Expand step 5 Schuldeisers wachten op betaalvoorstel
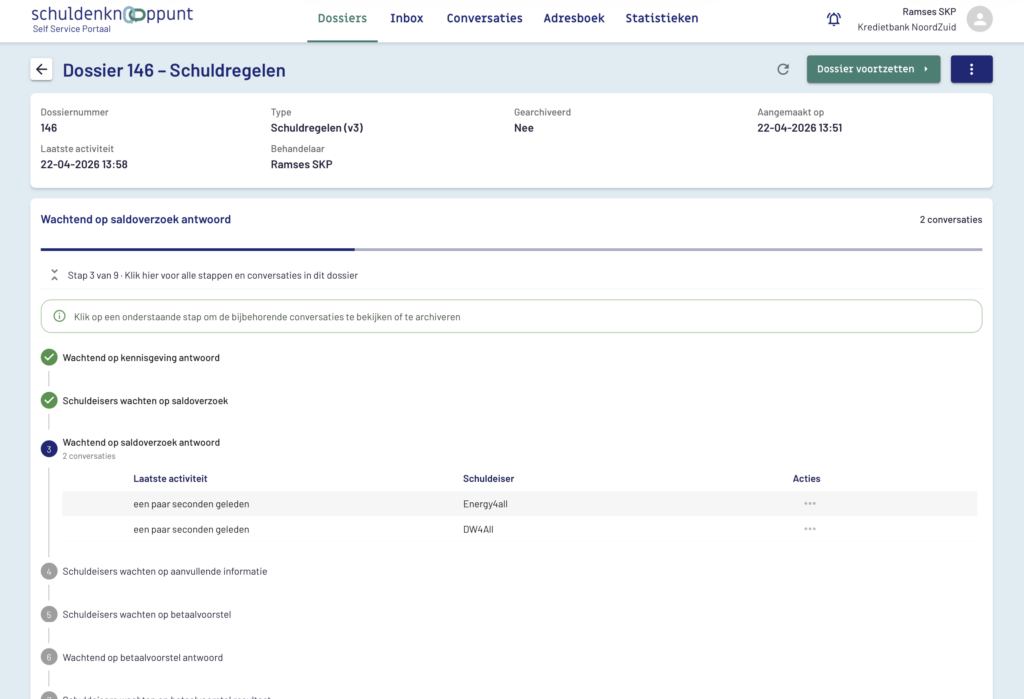The width and height of the screenshot is (1024, 699). 146,614
